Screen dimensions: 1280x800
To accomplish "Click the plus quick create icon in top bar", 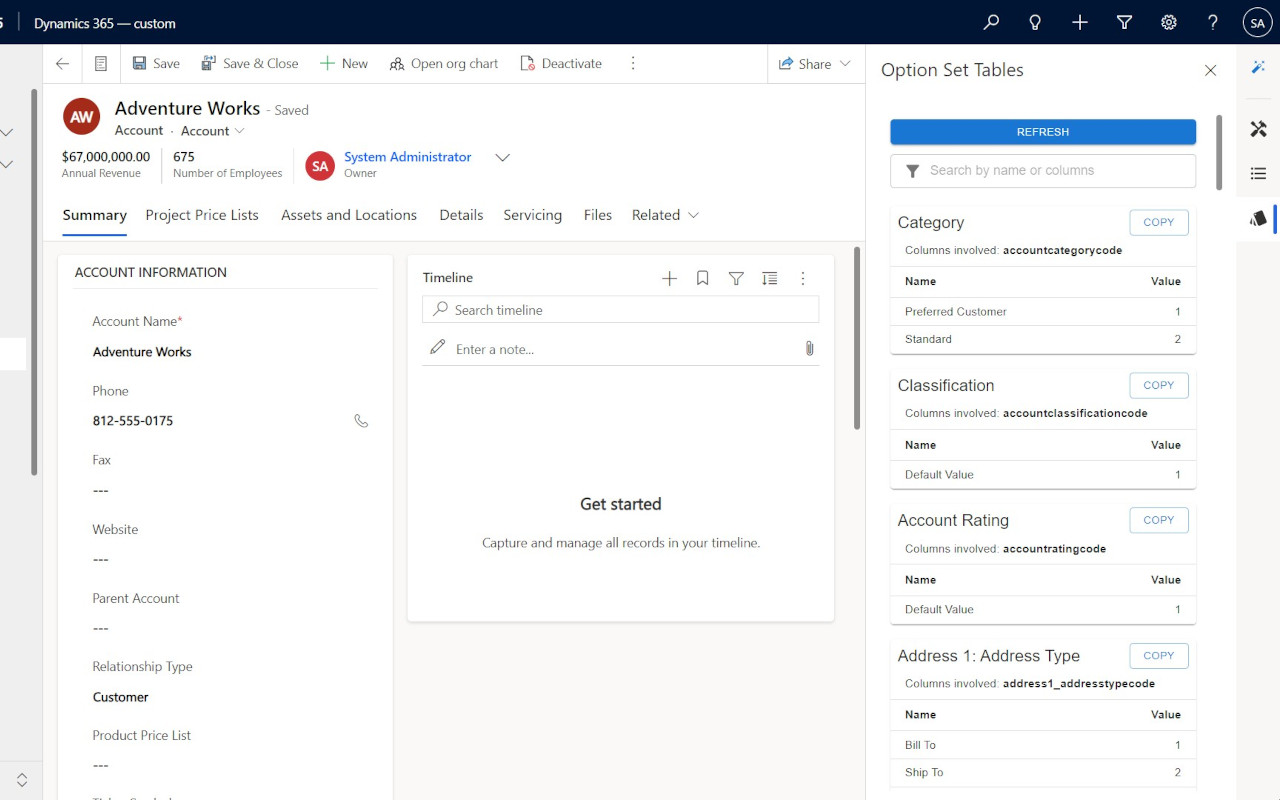I will tap(1080, 22).
